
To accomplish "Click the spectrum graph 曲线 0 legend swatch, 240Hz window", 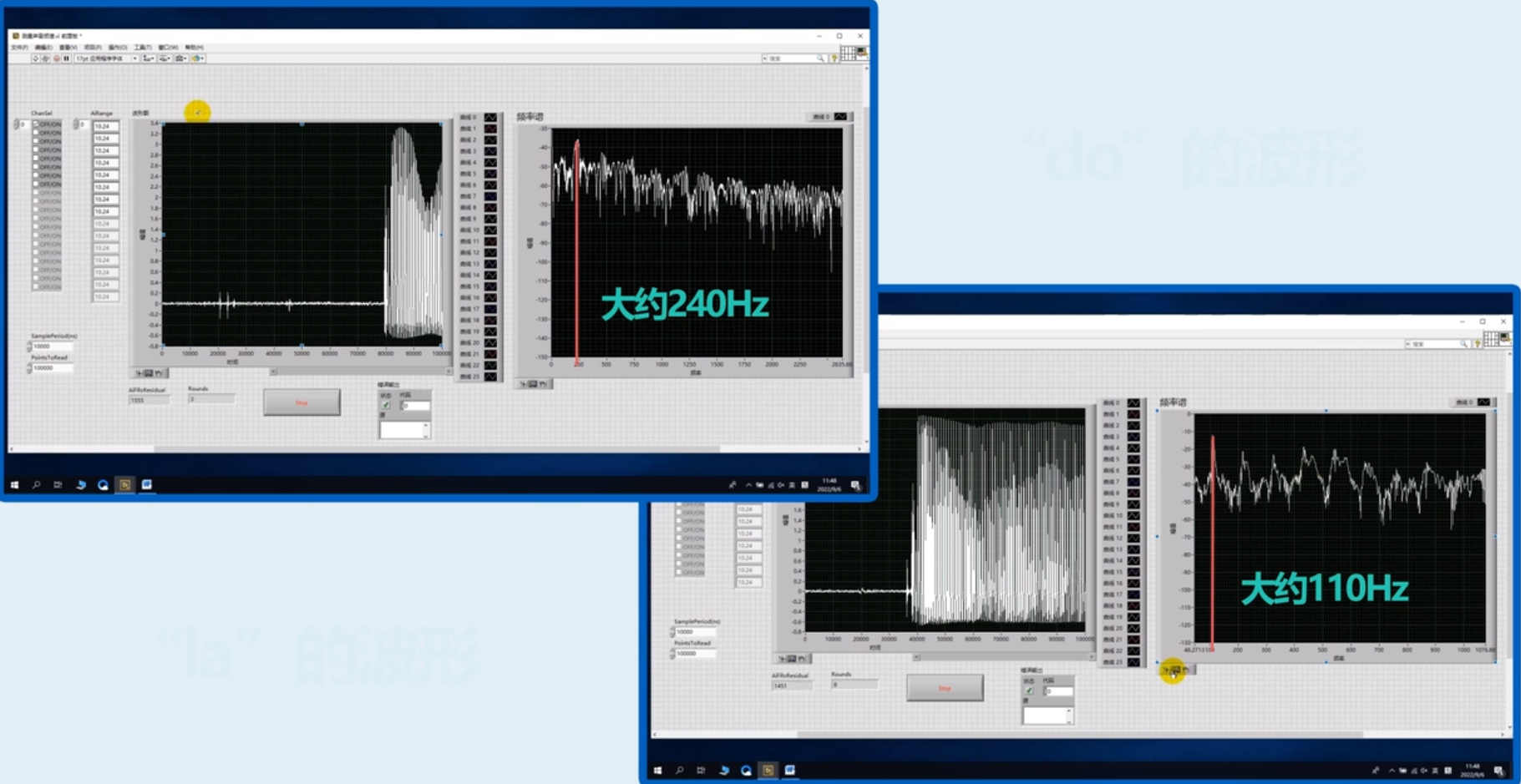I will [x=840, y=117].
